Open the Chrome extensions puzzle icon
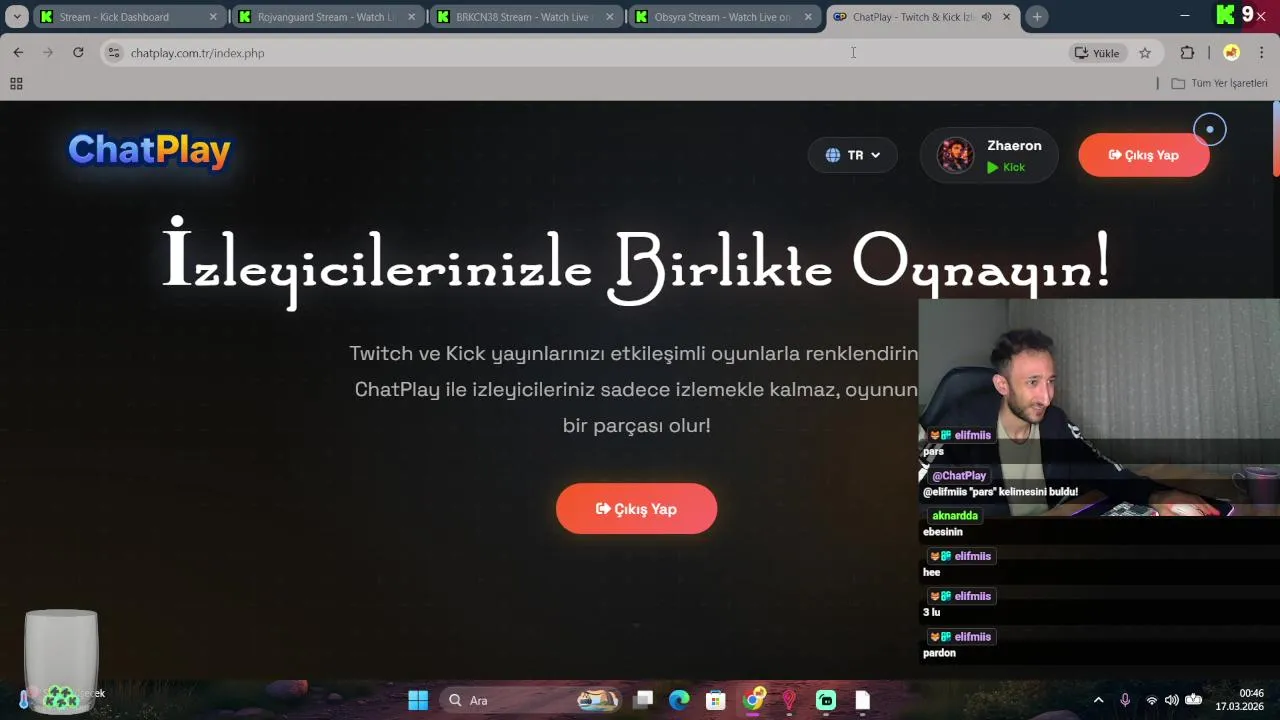This screenshot has width=1280, height=720. click(x=1187, y=53)
